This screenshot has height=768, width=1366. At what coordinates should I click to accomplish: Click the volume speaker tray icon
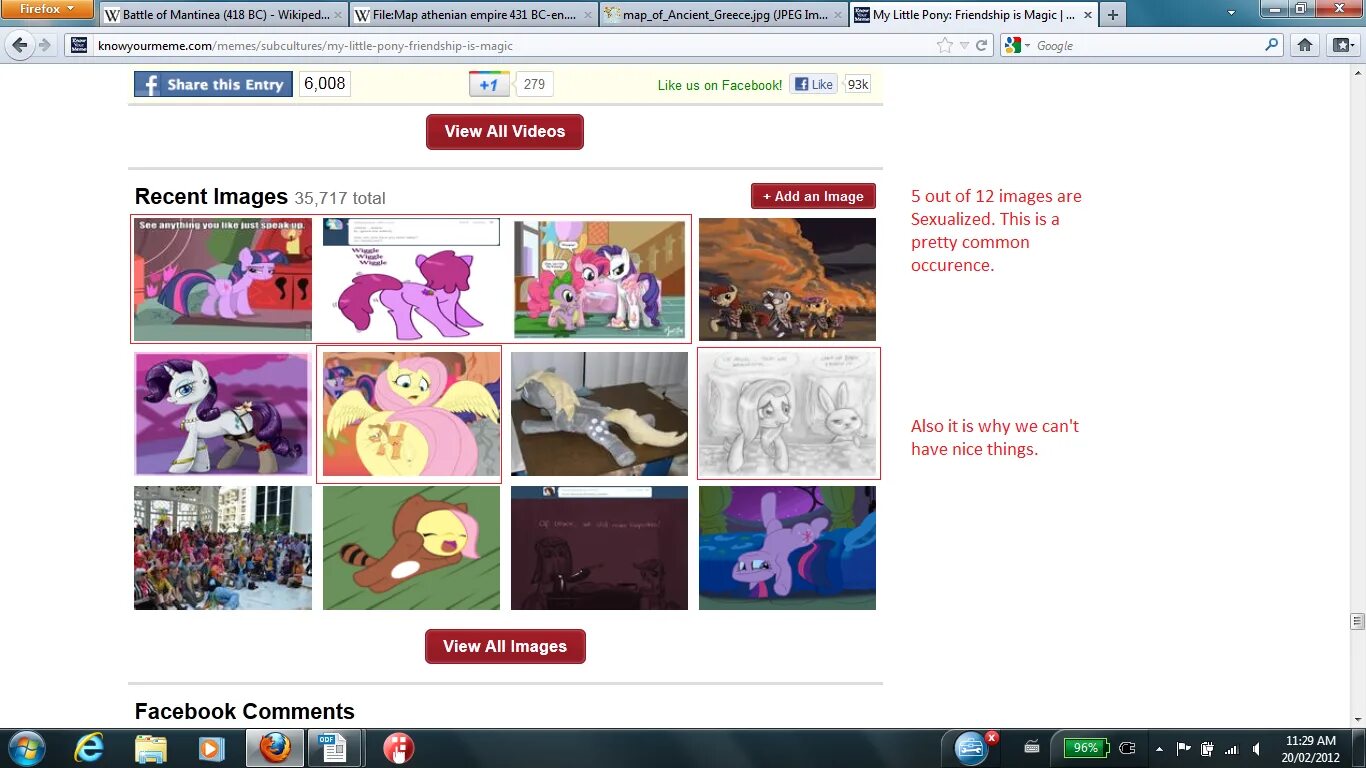1256,749
